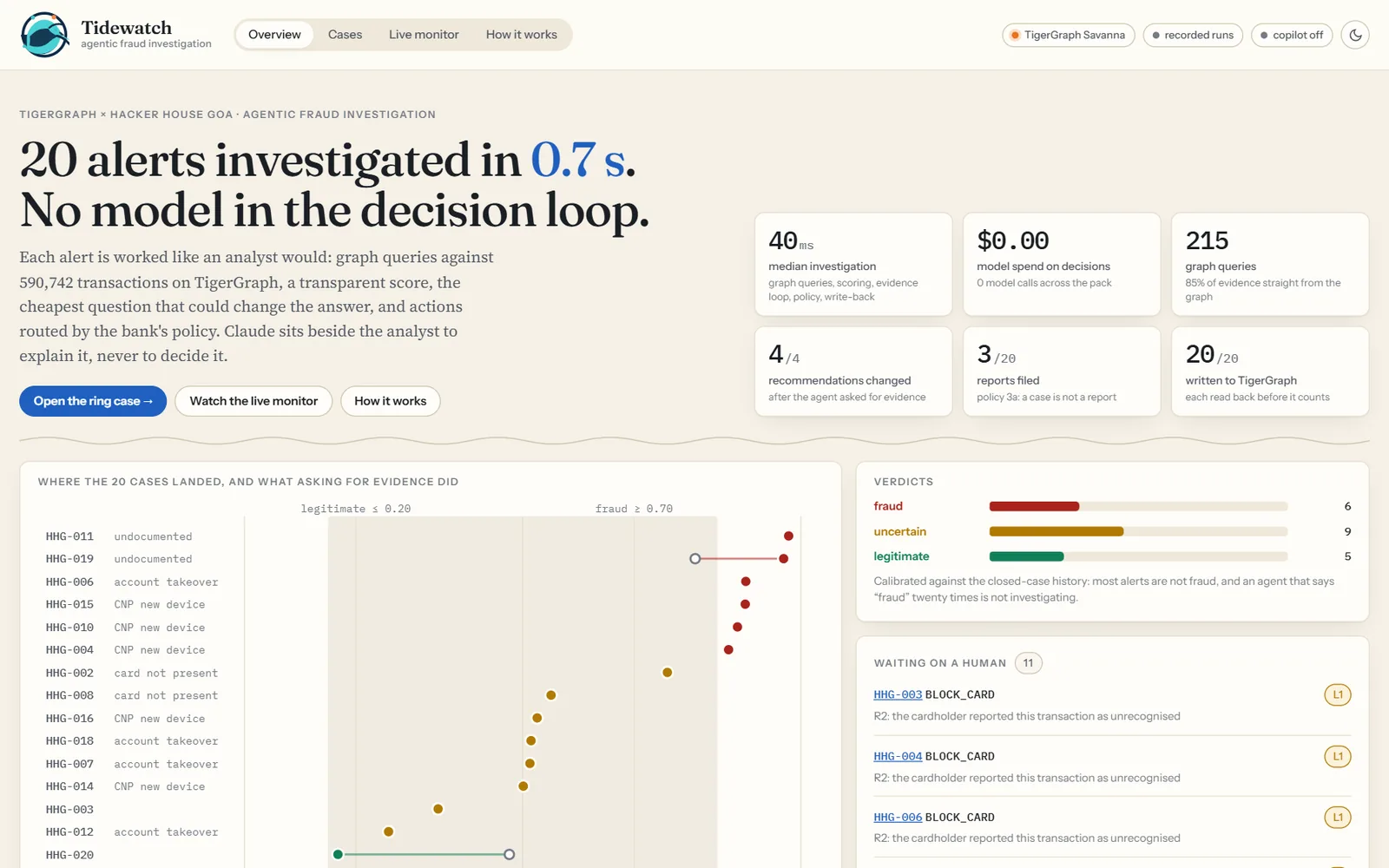The image size is (1389, 868).
Task: Click the HHG-002 amber dot on chart
Action: (x=667, y=672)
